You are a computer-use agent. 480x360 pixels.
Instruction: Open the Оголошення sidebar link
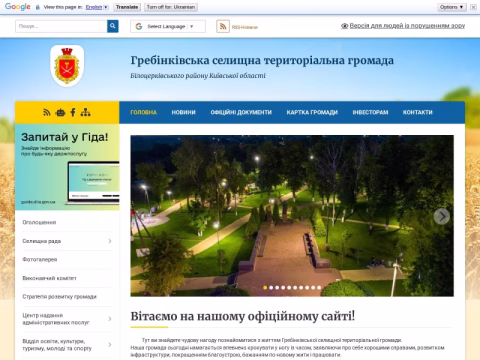click(x=39, y=222)
